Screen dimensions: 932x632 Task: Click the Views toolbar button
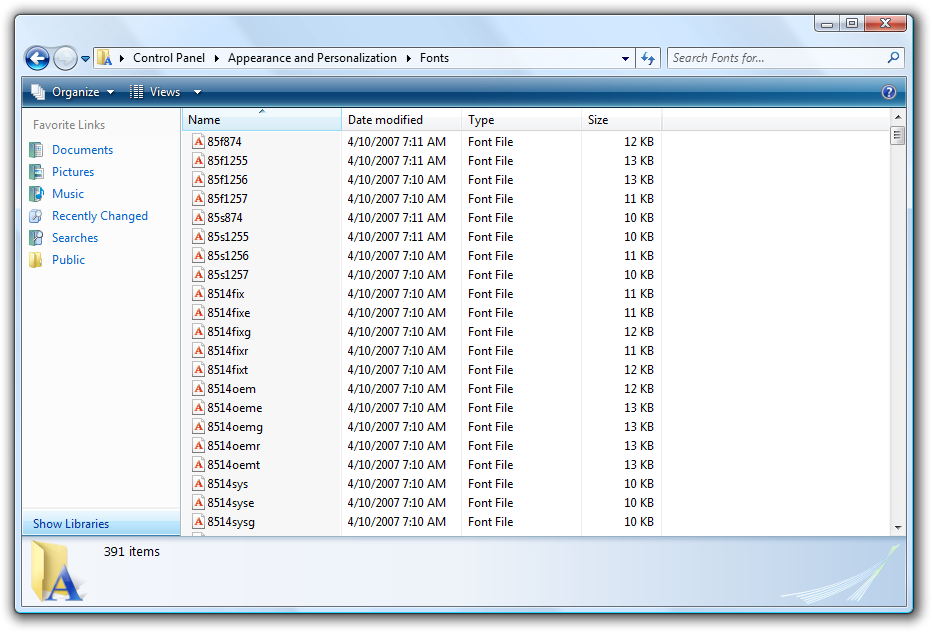(x=156, y=92)
